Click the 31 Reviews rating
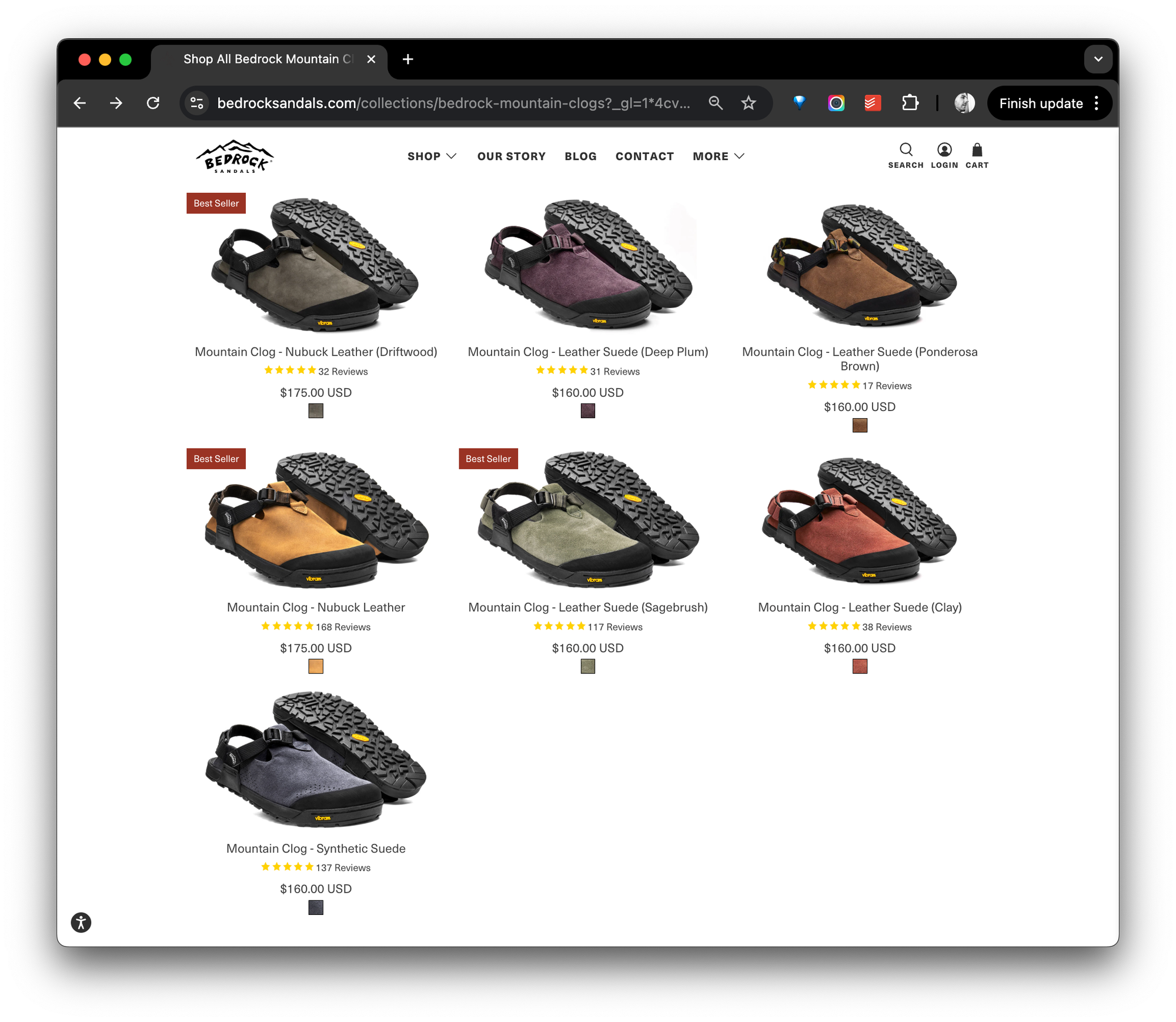The height and width of the screenshot is (1022, 1176). [x=587, y=371]
